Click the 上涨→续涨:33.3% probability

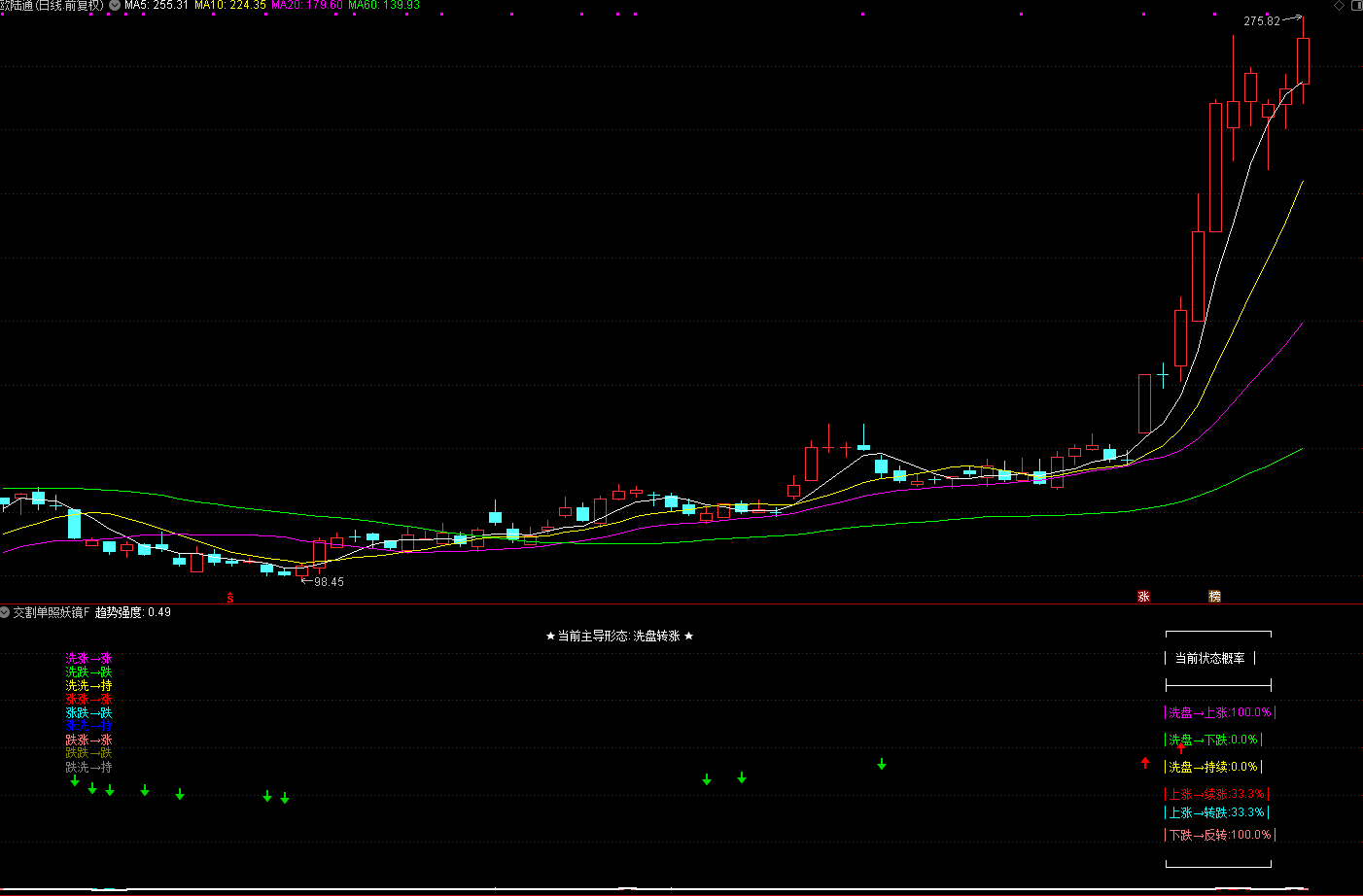click(1216, 794)
